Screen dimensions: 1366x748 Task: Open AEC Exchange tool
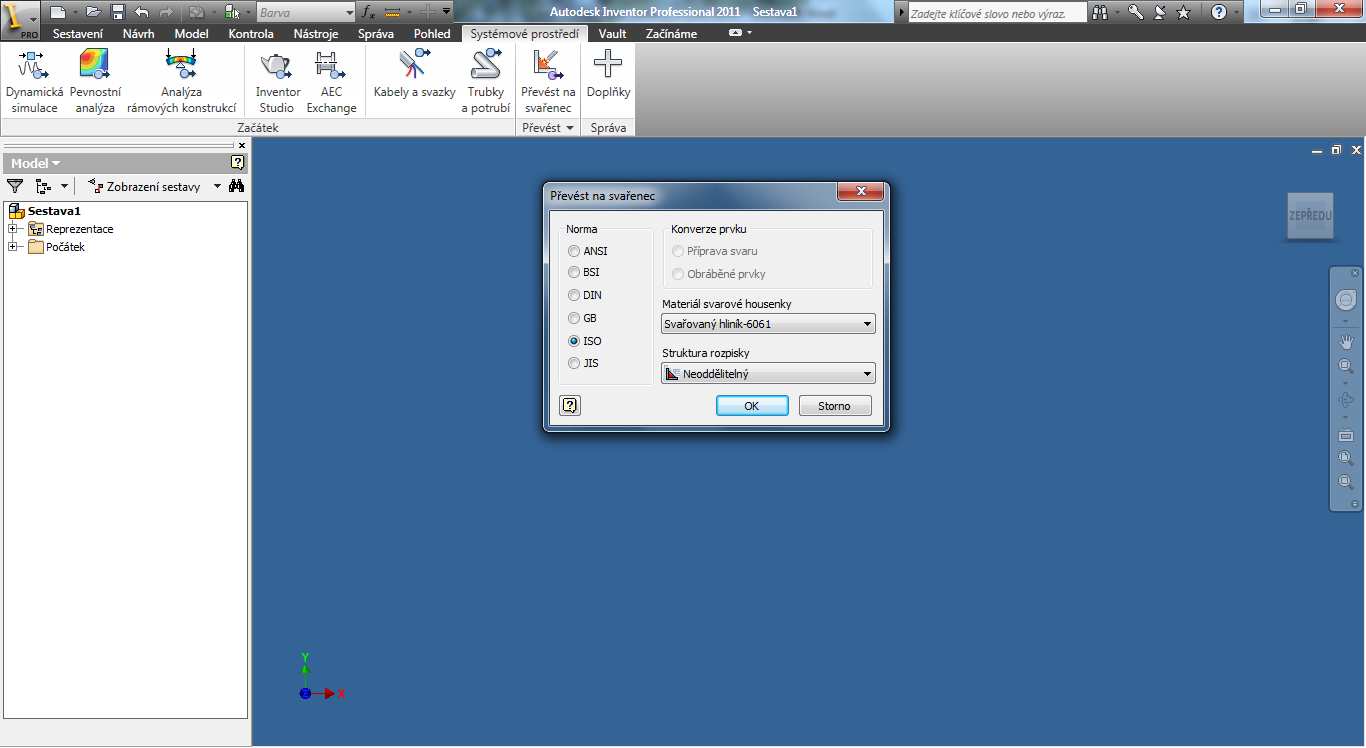point(331,82)
